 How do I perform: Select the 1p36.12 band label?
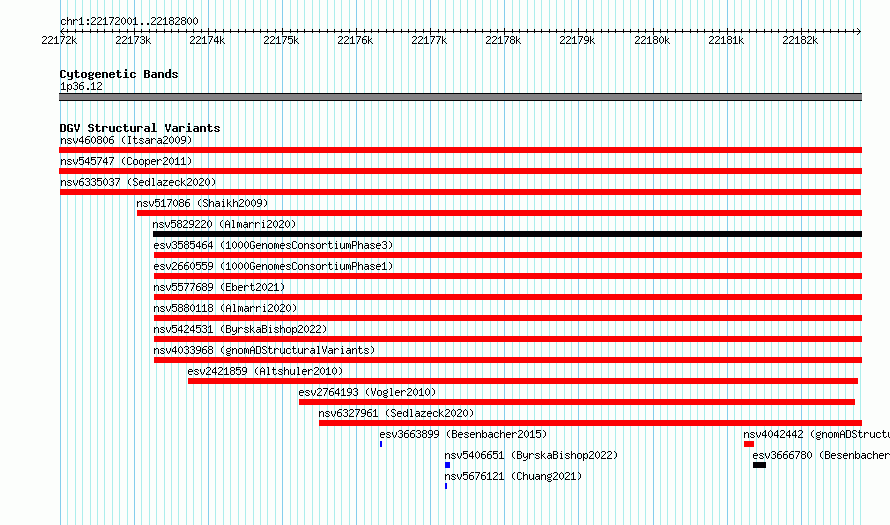coord(81,86)
